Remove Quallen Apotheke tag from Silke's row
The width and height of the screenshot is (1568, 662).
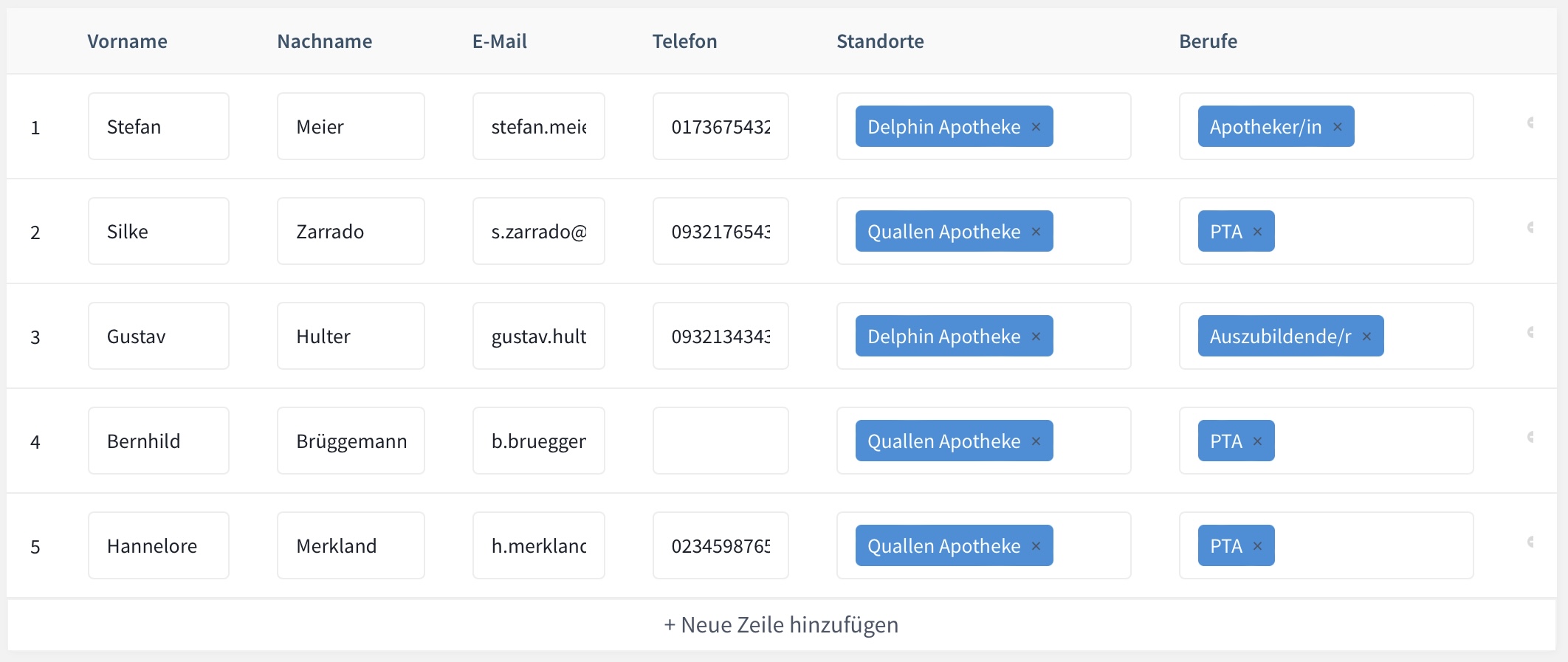click(x=1036, y=232)
